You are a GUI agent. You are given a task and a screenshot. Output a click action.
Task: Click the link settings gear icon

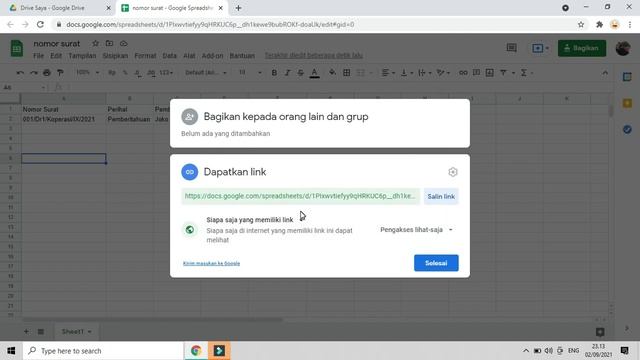[x=453, y=172]
